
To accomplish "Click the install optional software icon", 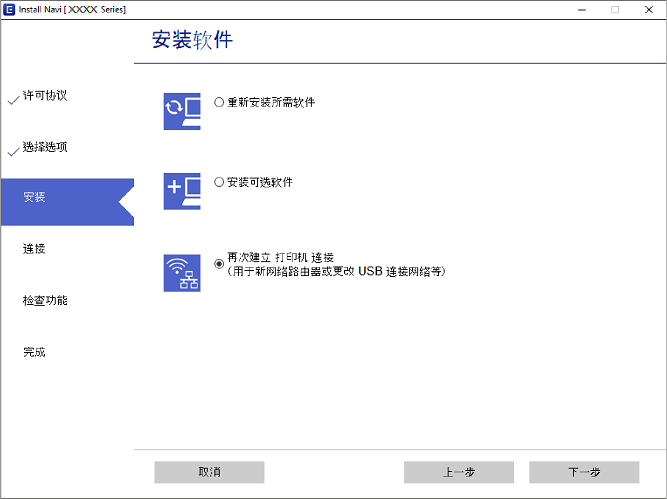I will [x=181, y=191].
